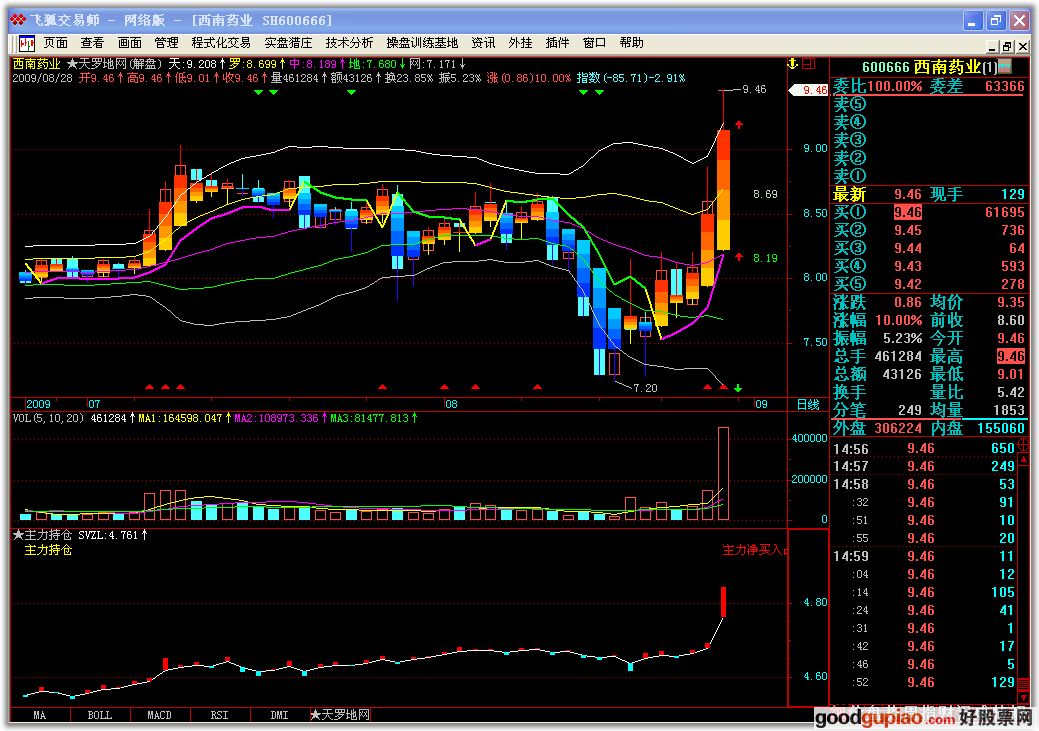Click the 总手 value 461284

pyautogui.click(x=898, y=356)
